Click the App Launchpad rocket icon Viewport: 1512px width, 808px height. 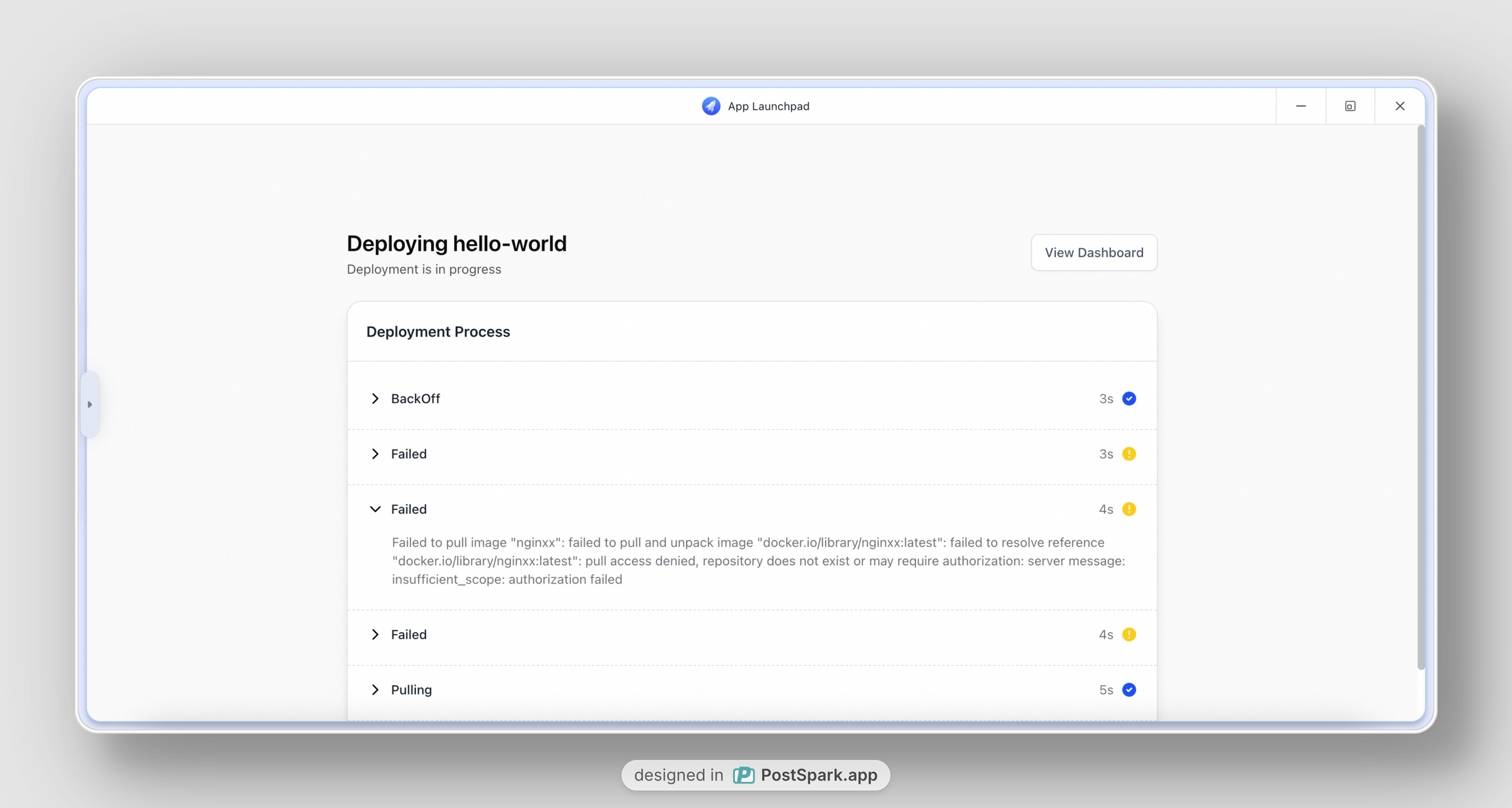(x=711, y=106)
